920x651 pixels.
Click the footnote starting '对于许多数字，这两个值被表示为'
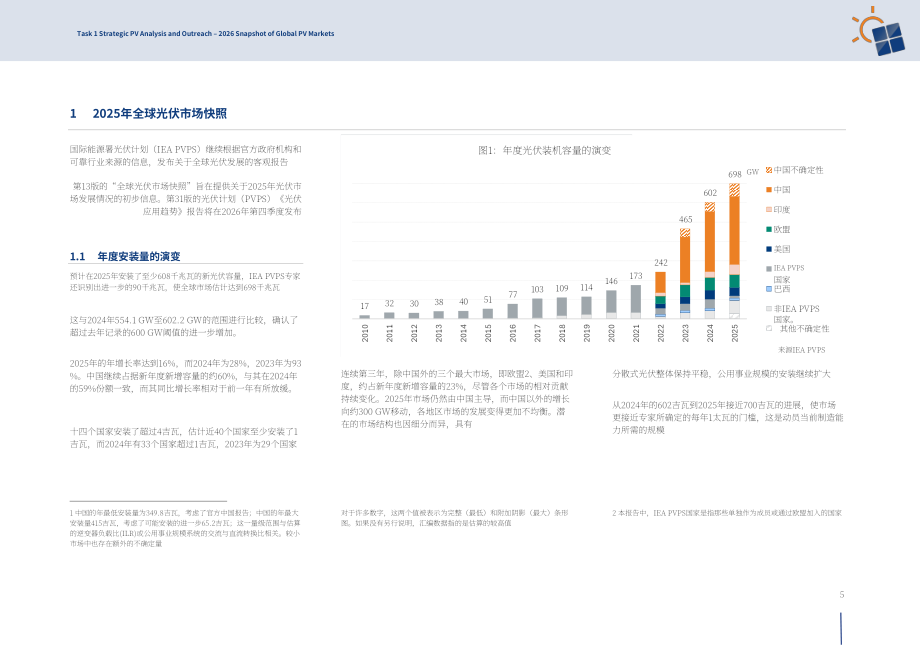tap(455, 518)
